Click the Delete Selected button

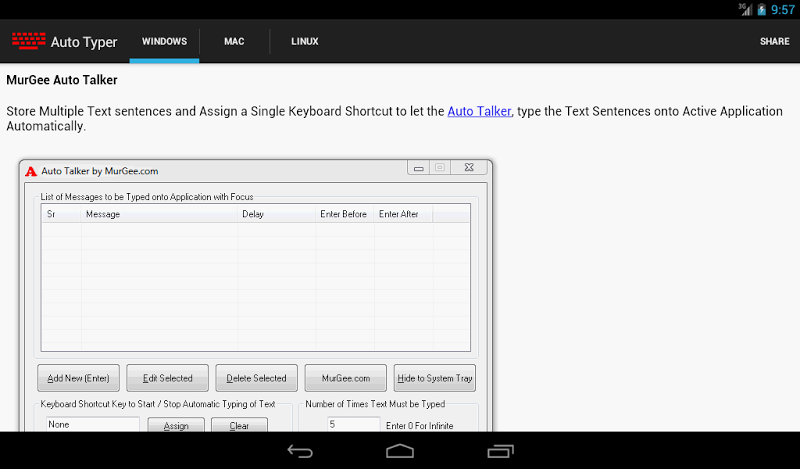[256, 378]
